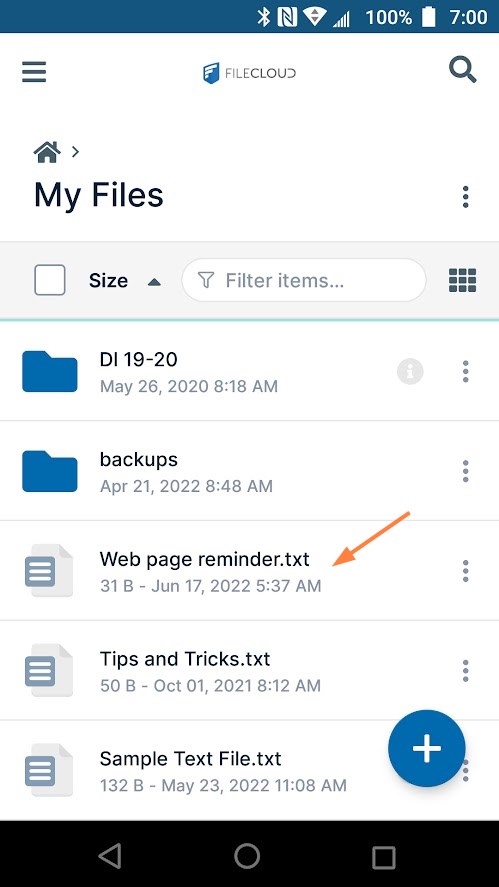Switch to grid view layout
Screen dimensions: 499x887
click(x=462, y=280)
